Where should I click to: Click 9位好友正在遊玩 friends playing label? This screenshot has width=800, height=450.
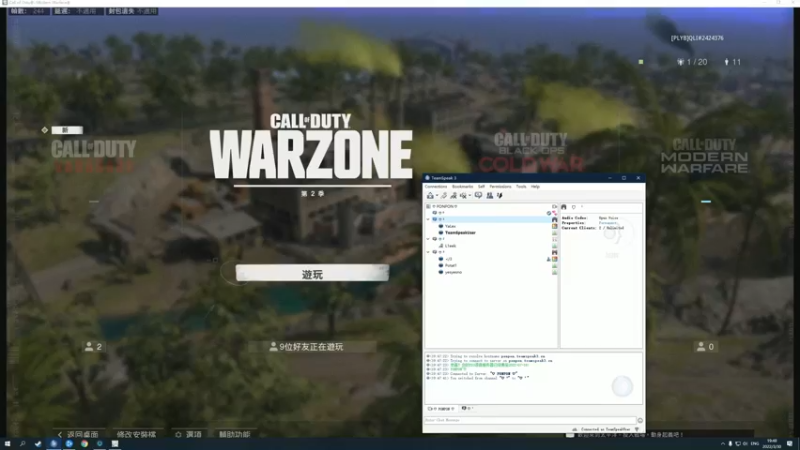[311, 347]
